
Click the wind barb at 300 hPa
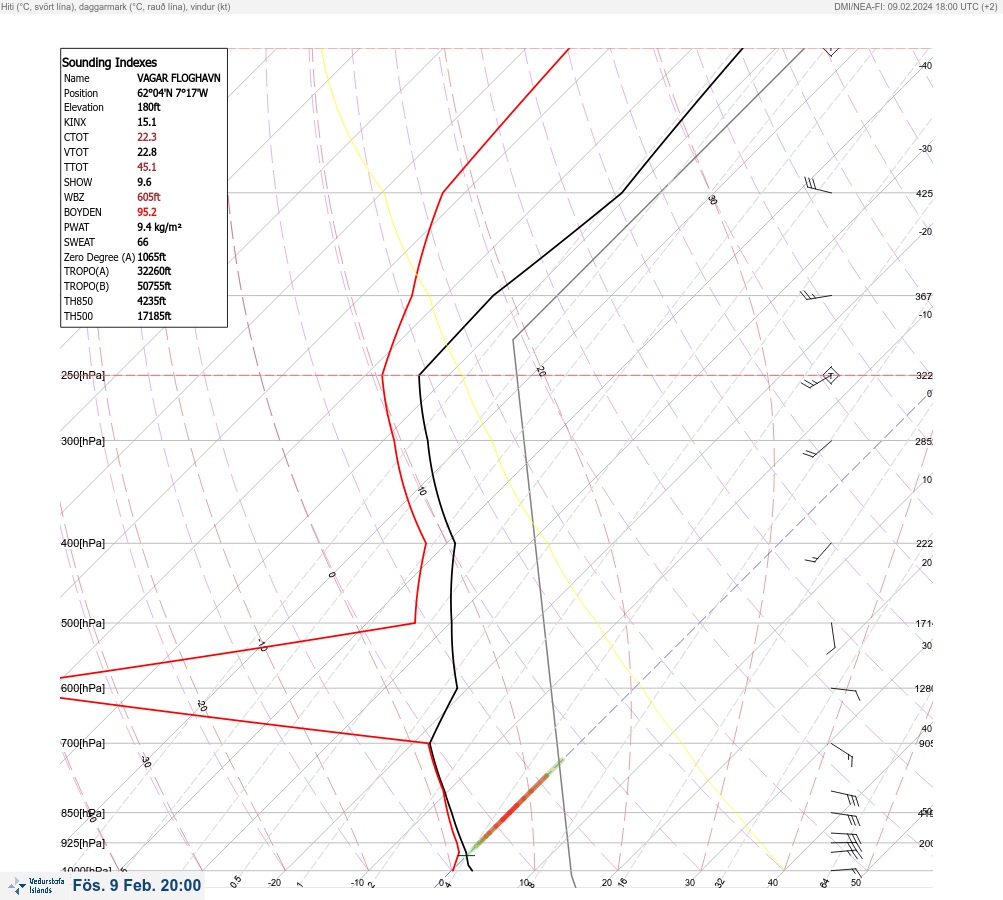tap(817, 449)
